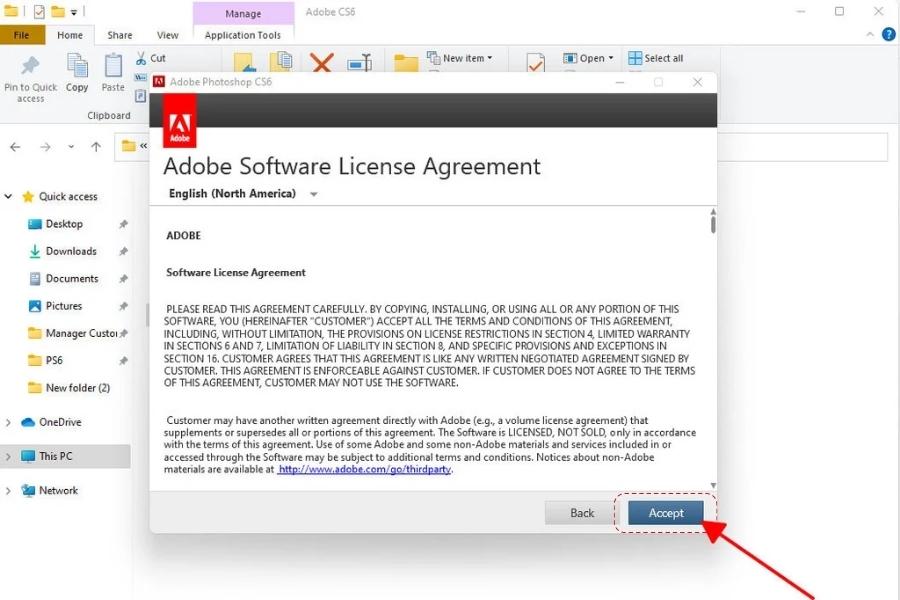Collapse the Quick access tree
The image size is (900, 600).
(x=10, y=197)
